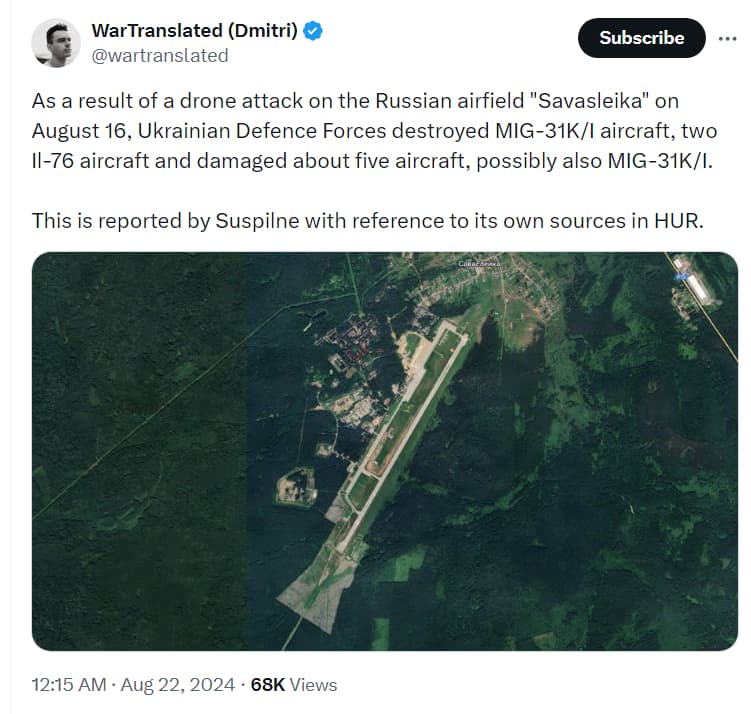Click the Cyrillic village label on the map

479,264
